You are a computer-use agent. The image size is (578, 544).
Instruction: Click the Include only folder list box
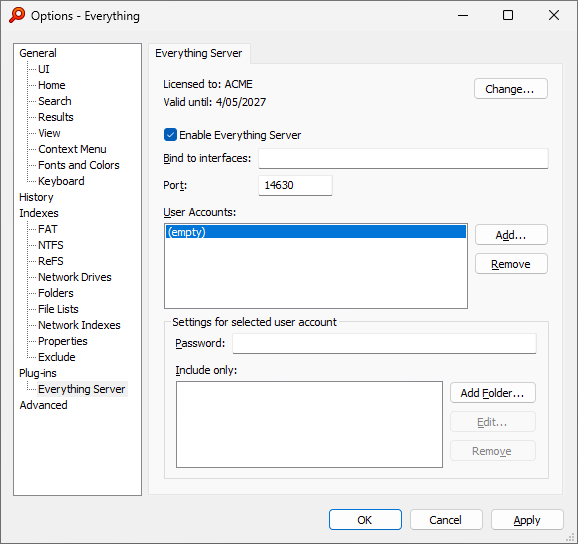pyautogui.click(x=309, y=425)
